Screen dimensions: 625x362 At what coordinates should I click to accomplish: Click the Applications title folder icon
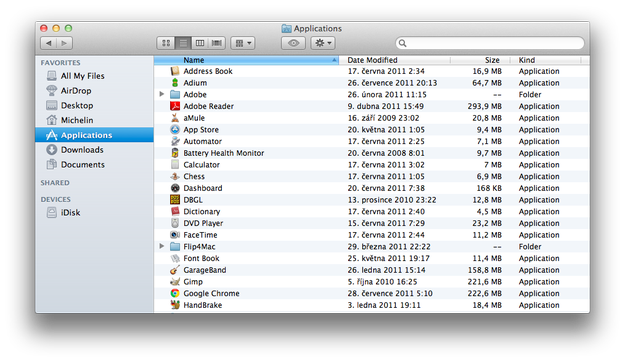click(286, 28)
